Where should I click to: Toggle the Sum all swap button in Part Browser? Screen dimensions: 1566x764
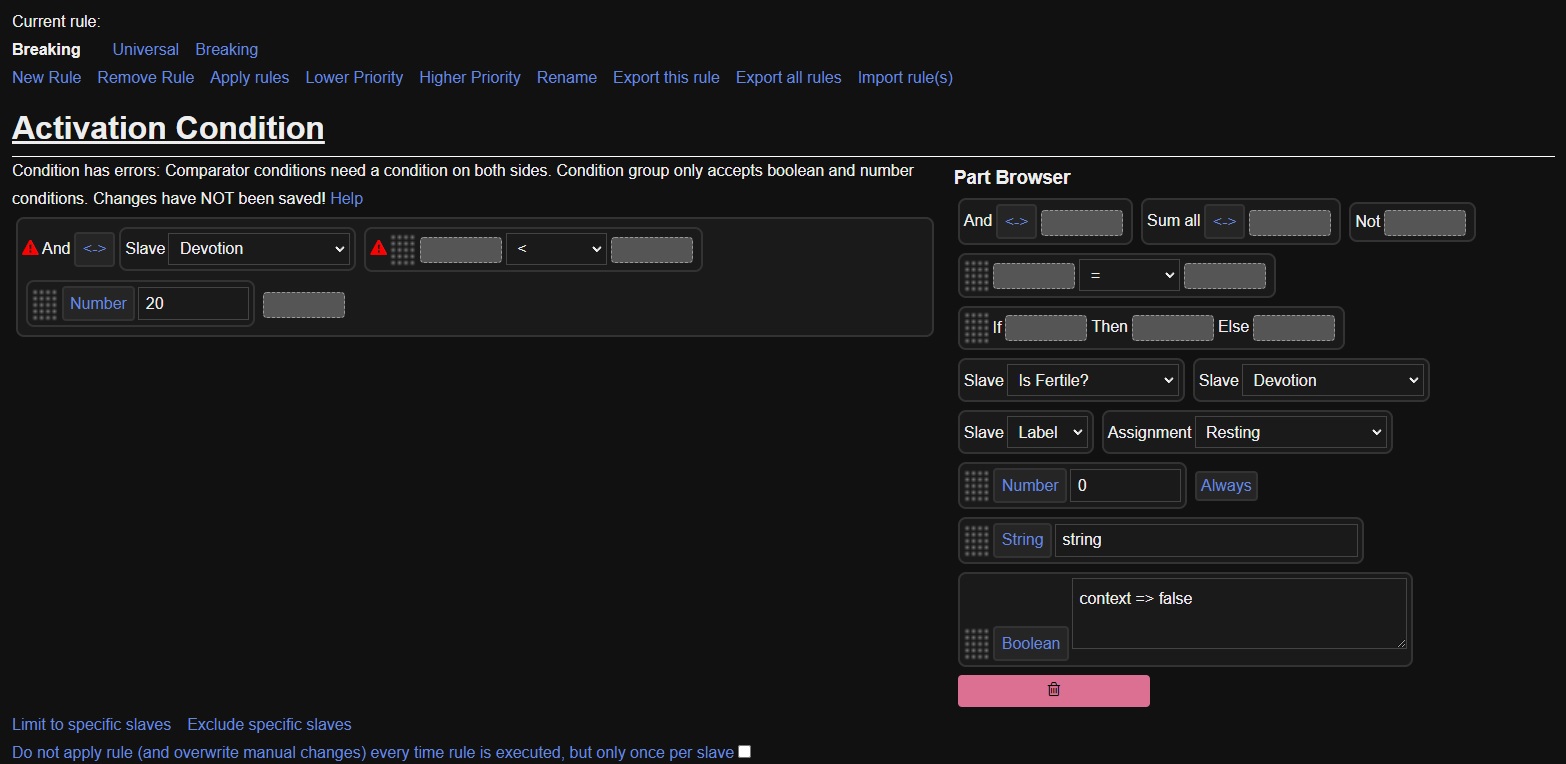pyautogui.click(x=1224, y=221)
